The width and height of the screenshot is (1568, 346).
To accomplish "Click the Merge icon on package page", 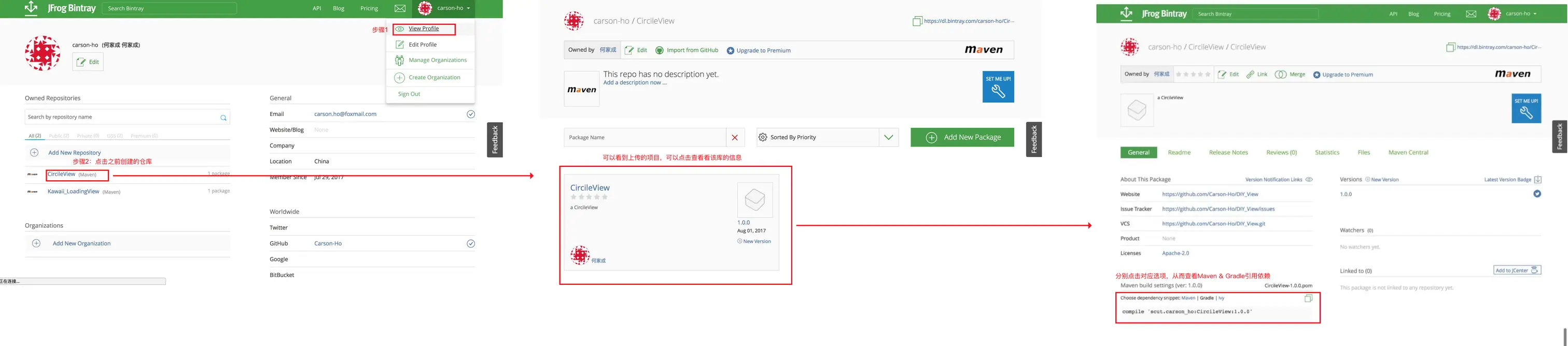I will [1281, 74].
